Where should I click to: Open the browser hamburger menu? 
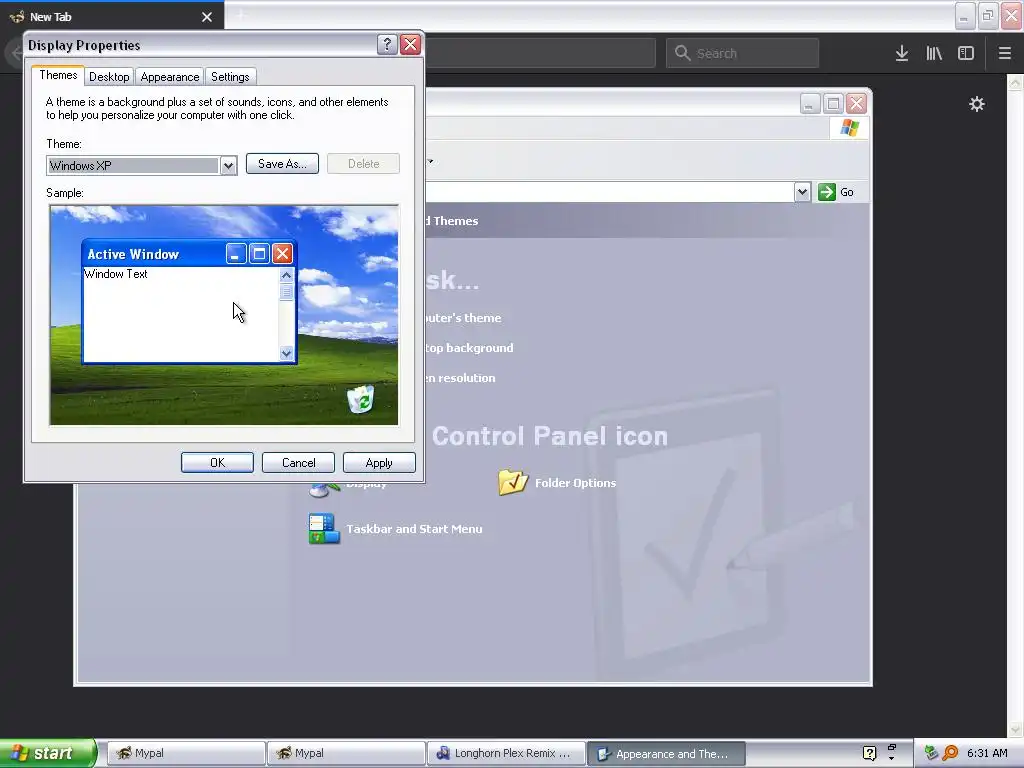[1004, 54]
